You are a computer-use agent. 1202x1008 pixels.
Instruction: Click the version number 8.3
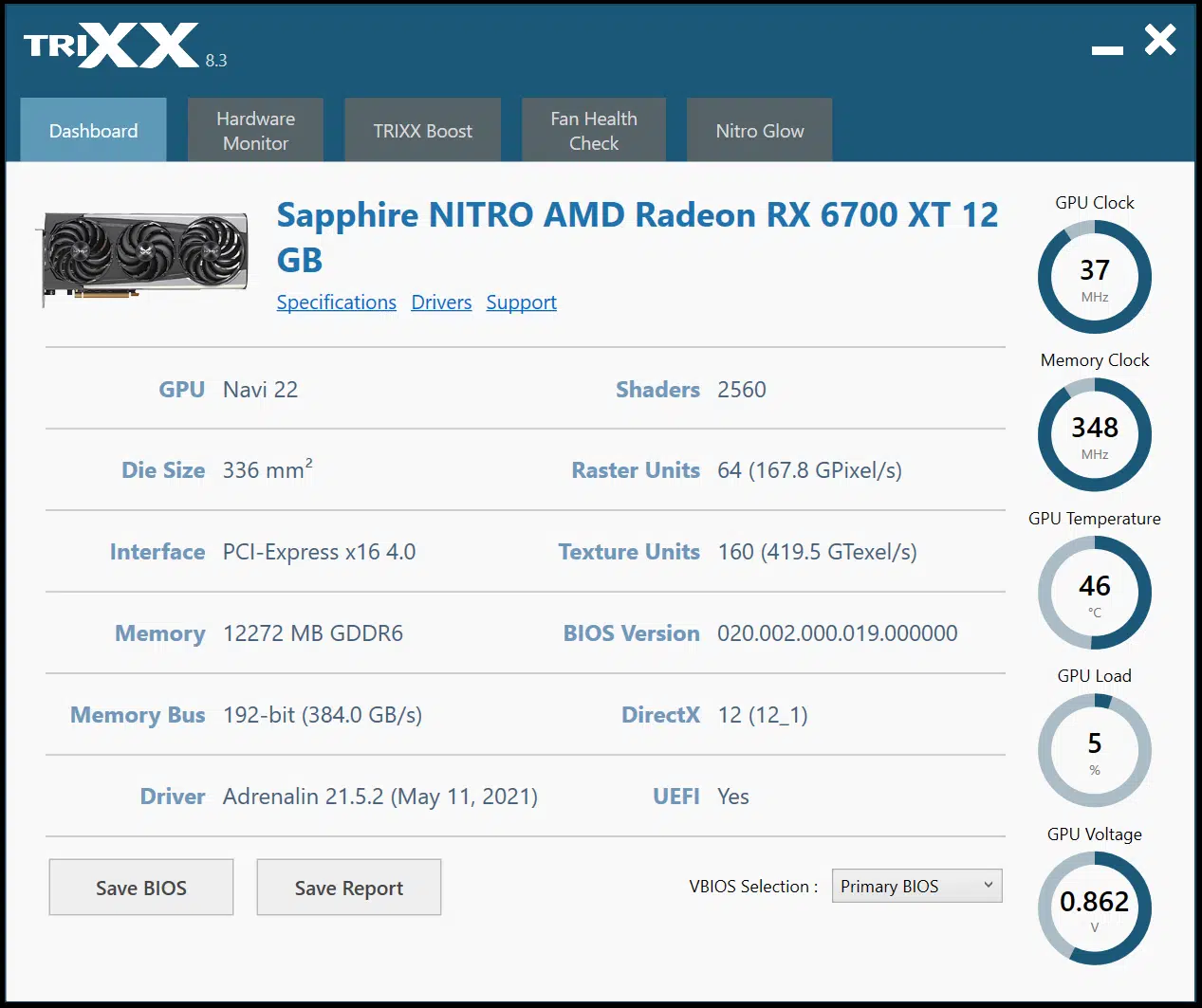[216, 61]
